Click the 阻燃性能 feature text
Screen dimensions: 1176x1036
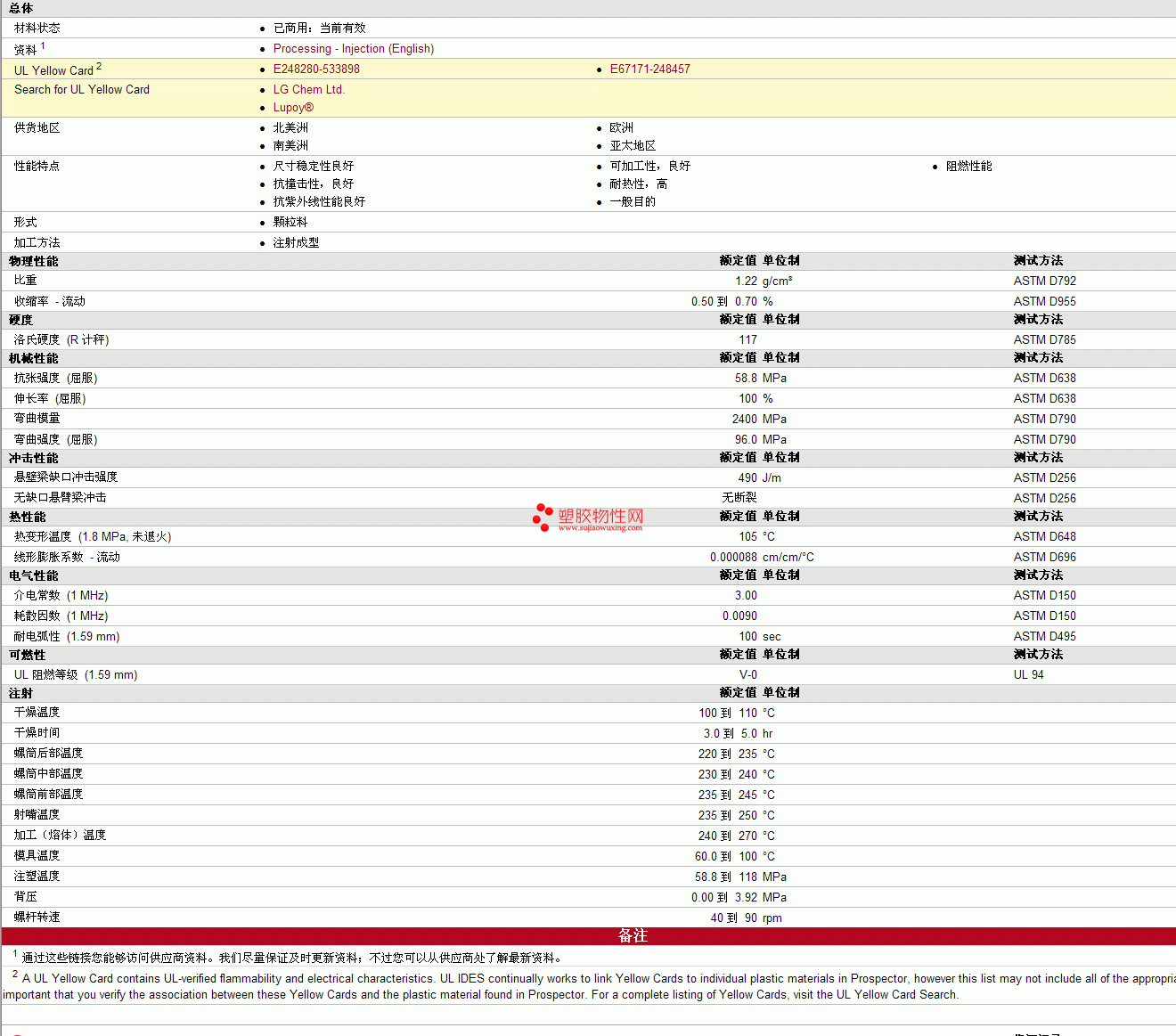969,167
